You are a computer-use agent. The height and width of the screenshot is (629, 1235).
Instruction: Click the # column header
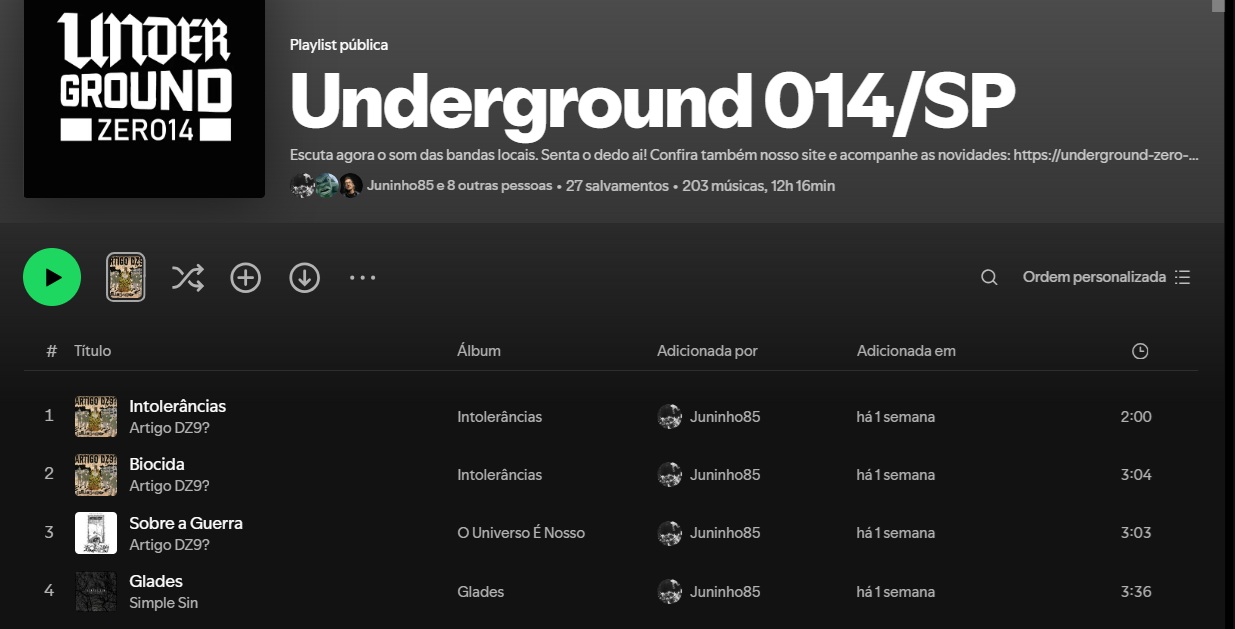coord(51,351)
